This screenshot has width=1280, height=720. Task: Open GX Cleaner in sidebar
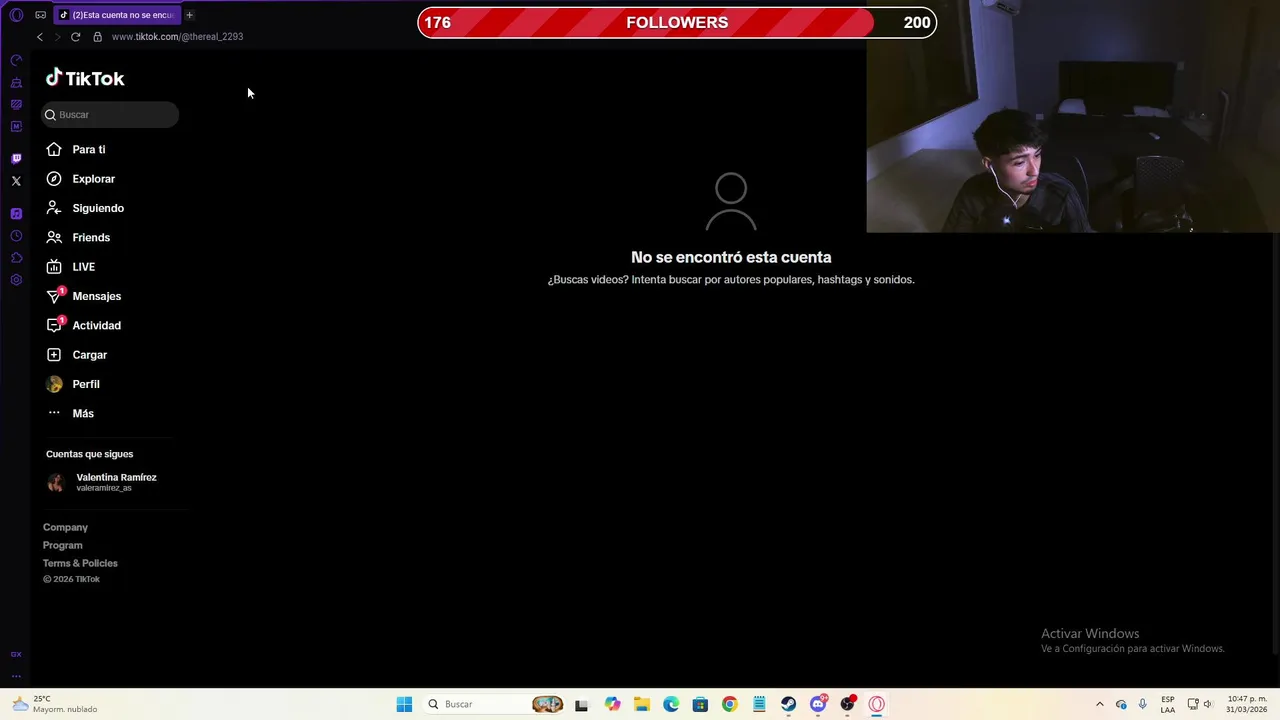(16, 83)
